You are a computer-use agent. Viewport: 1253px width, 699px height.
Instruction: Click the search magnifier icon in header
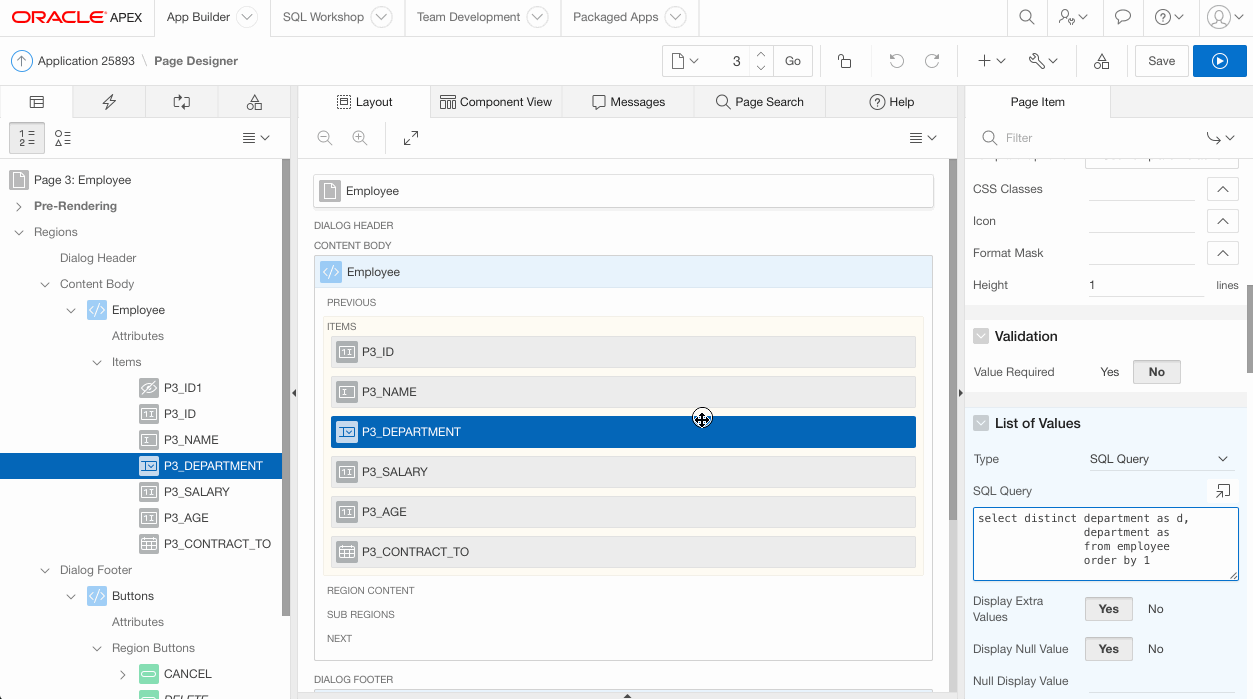1026,17
